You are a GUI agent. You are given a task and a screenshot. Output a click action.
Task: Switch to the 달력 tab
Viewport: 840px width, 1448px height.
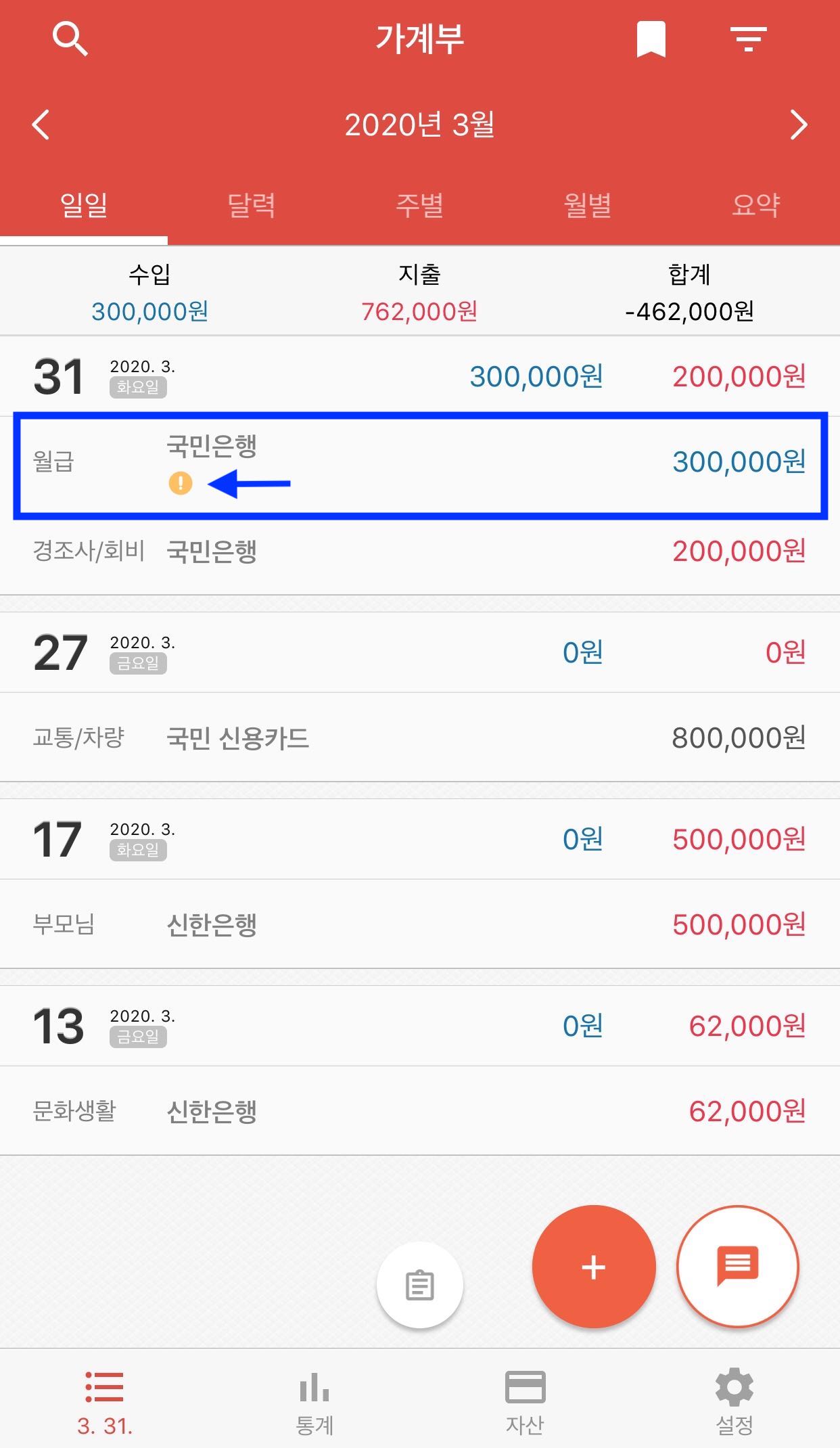pos(252,204)
